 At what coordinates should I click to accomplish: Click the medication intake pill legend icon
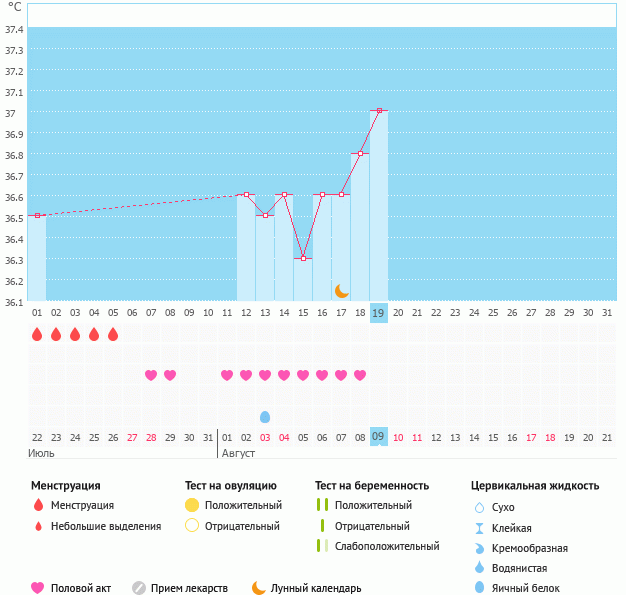tap(139, 588)
